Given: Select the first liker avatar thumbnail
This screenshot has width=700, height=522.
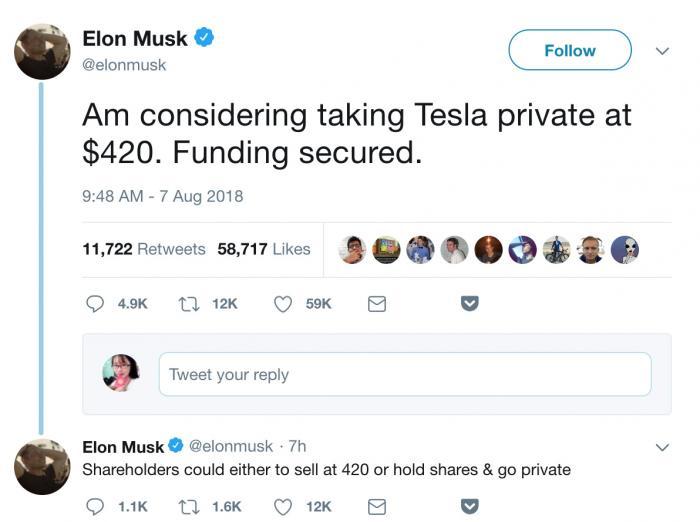Looking at the screenshot, I should point(352,250).
